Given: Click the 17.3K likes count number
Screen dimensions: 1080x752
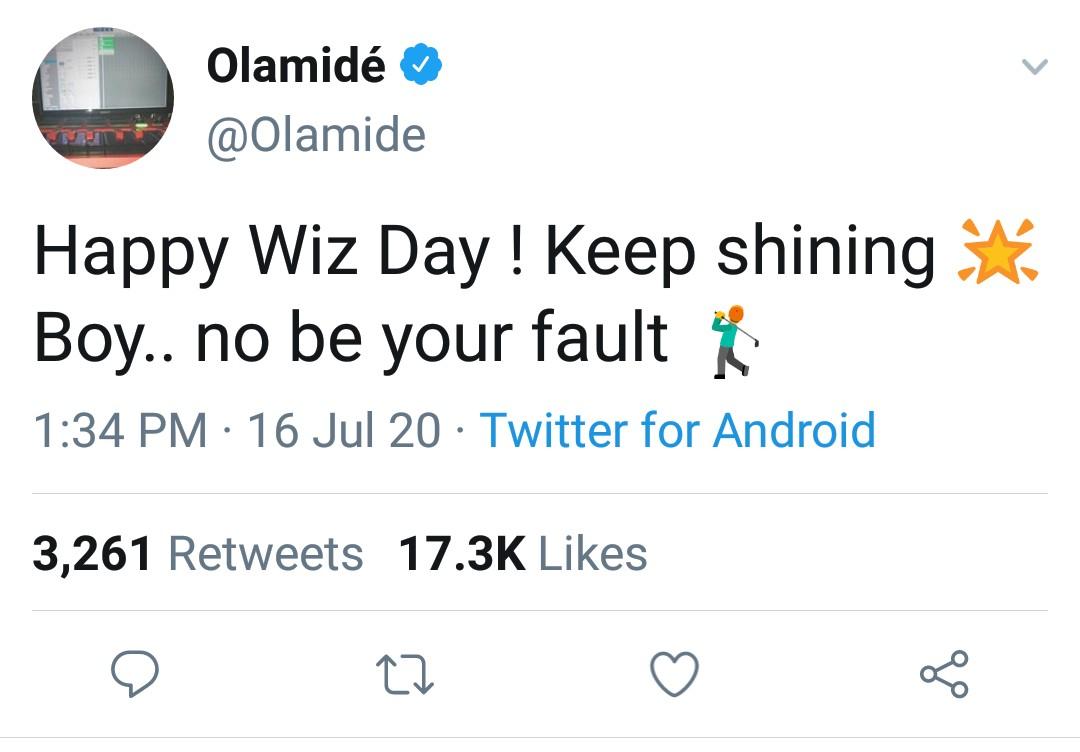Looking at the screenshot, I should click(461, 554).
